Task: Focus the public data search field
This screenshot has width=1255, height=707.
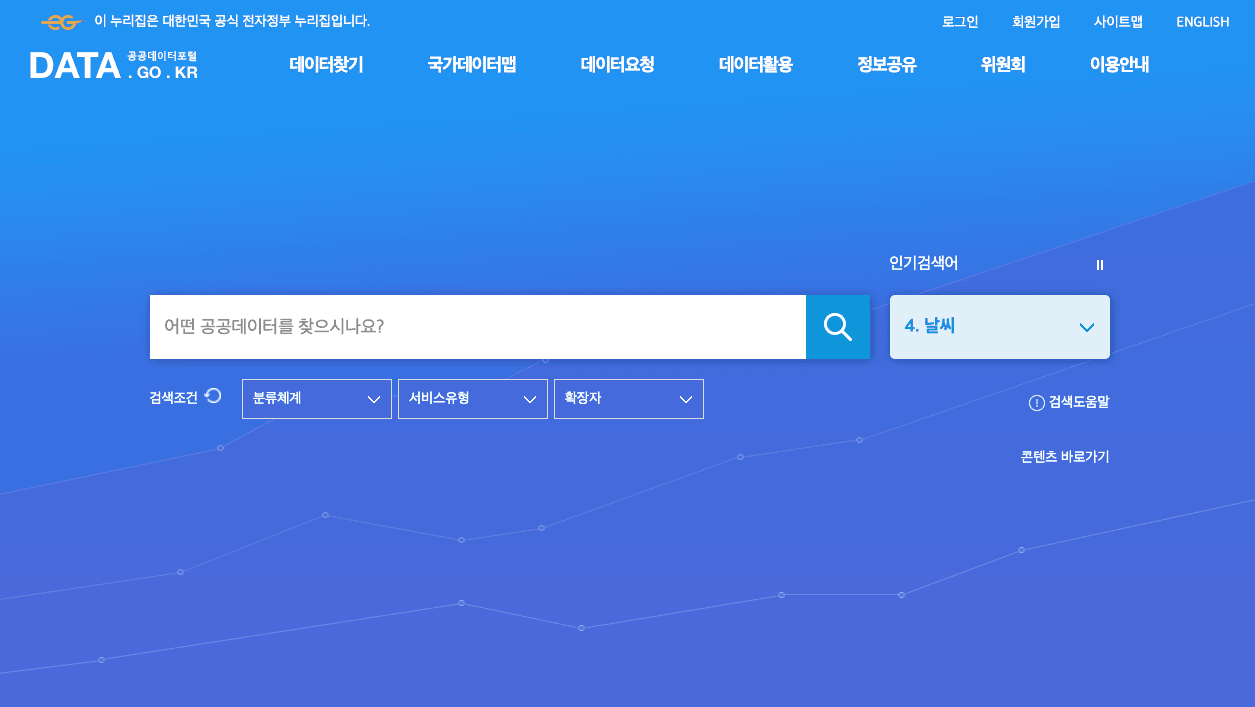Action: tap(478, 327)
